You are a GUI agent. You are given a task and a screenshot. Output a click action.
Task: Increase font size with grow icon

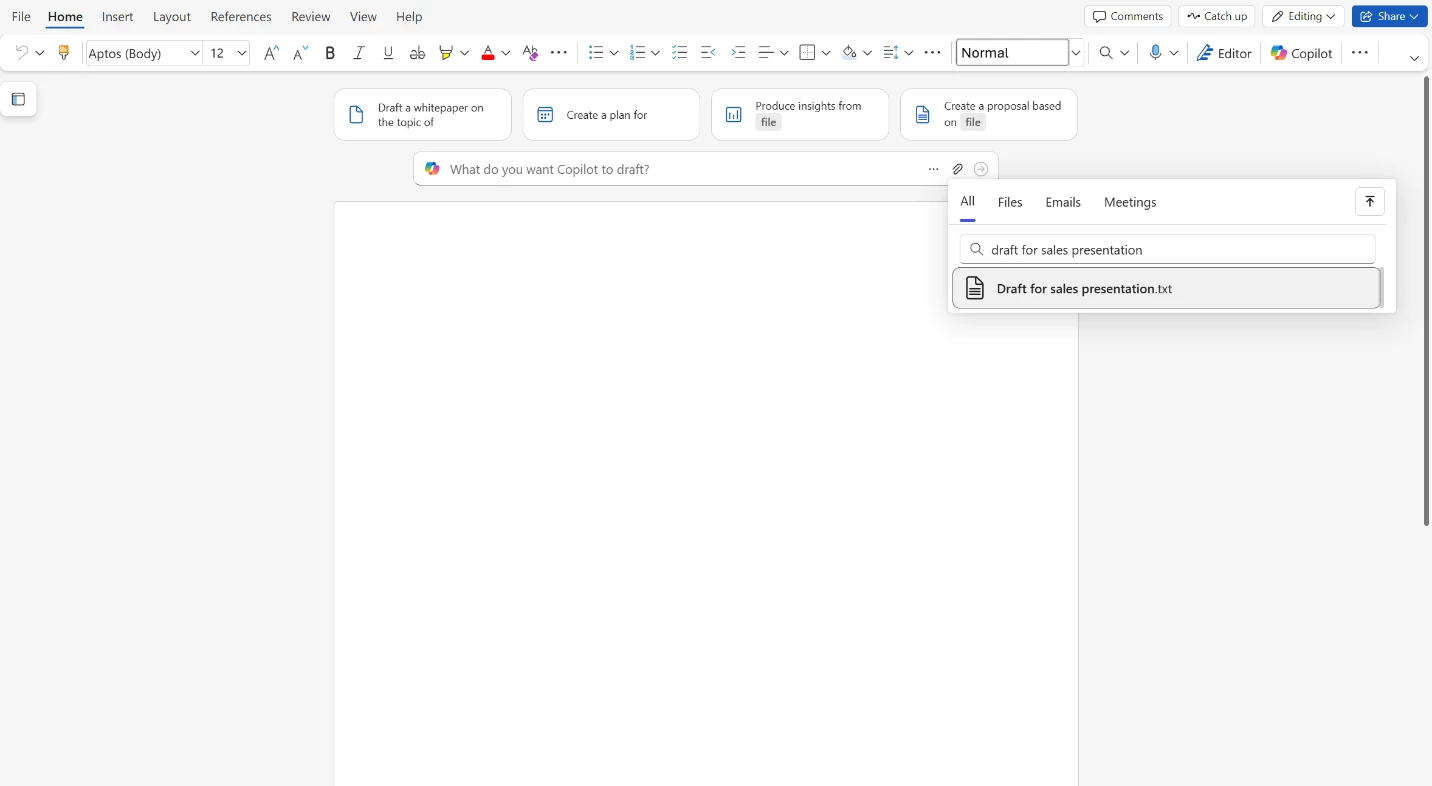click(x=270, y=53)
